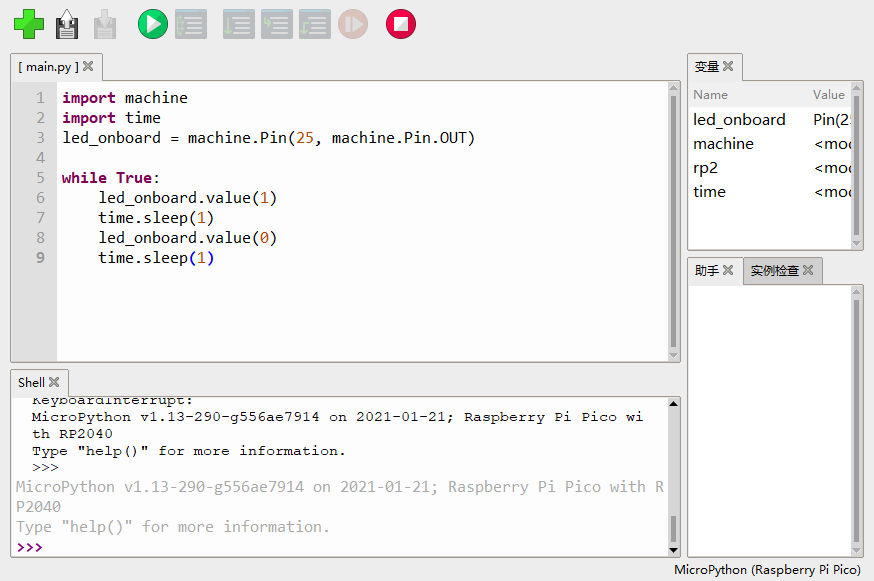Click the Resume debugging icon
This screenshot has width=874, height=581.
point(352,23)
